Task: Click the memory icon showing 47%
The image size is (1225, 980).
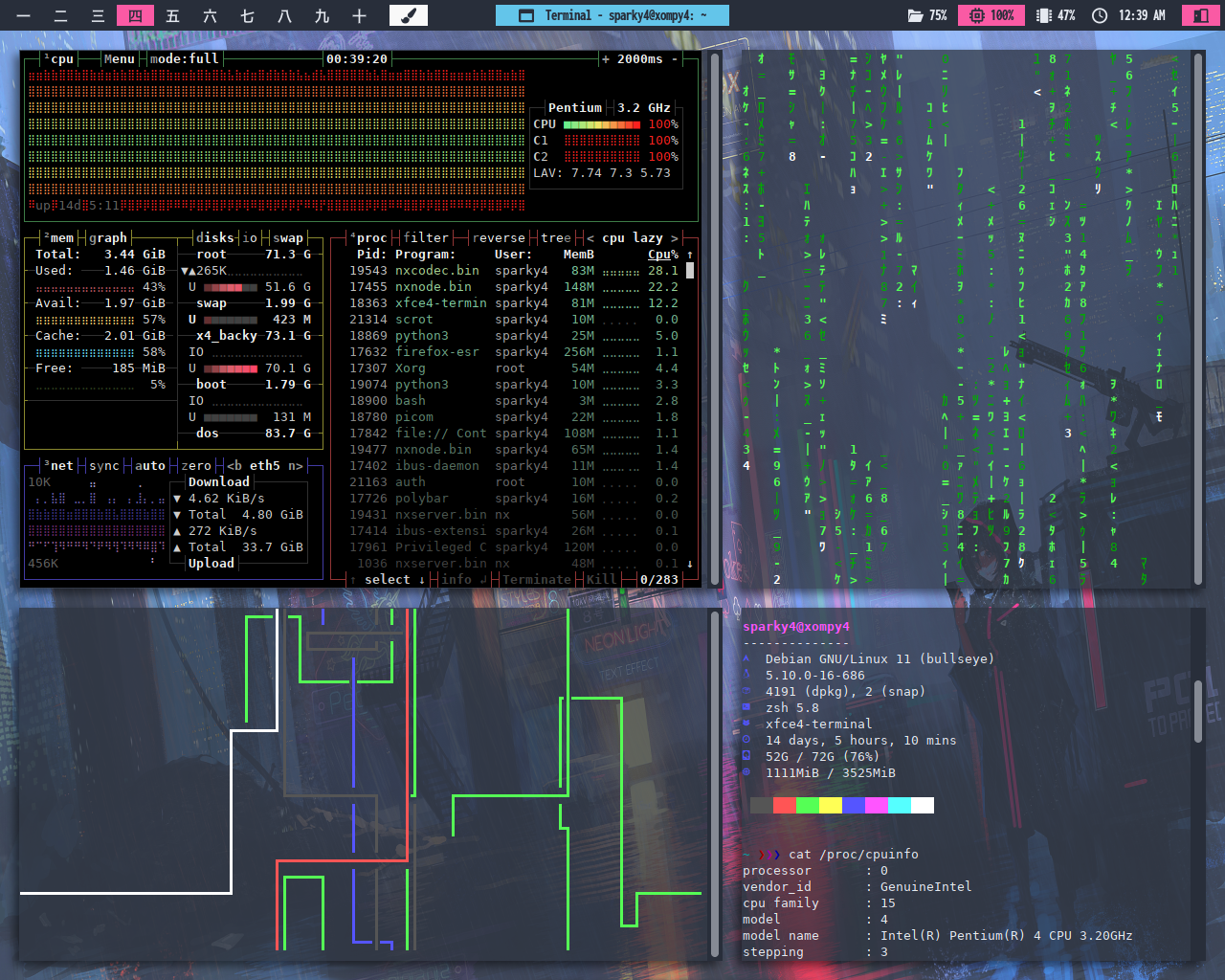Action: 1043,15
